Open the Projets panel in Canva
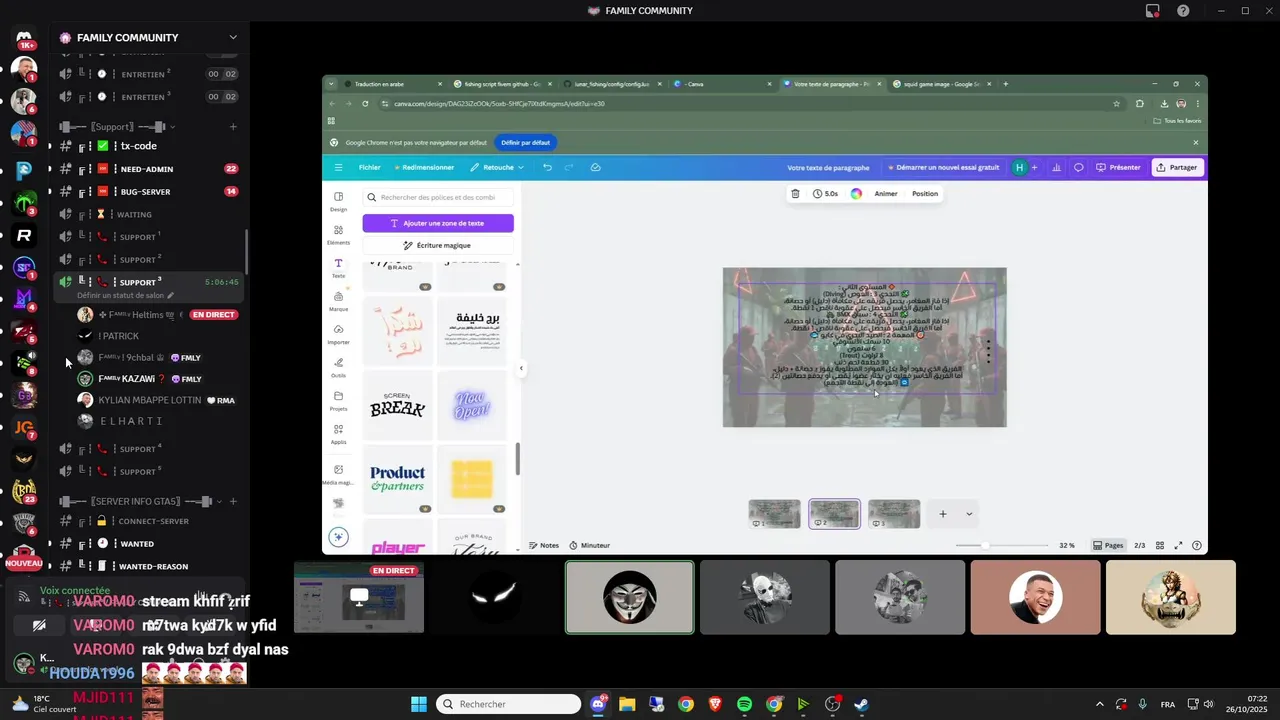The height and width of the screenshot is (720, 1280). pos(338,400)
